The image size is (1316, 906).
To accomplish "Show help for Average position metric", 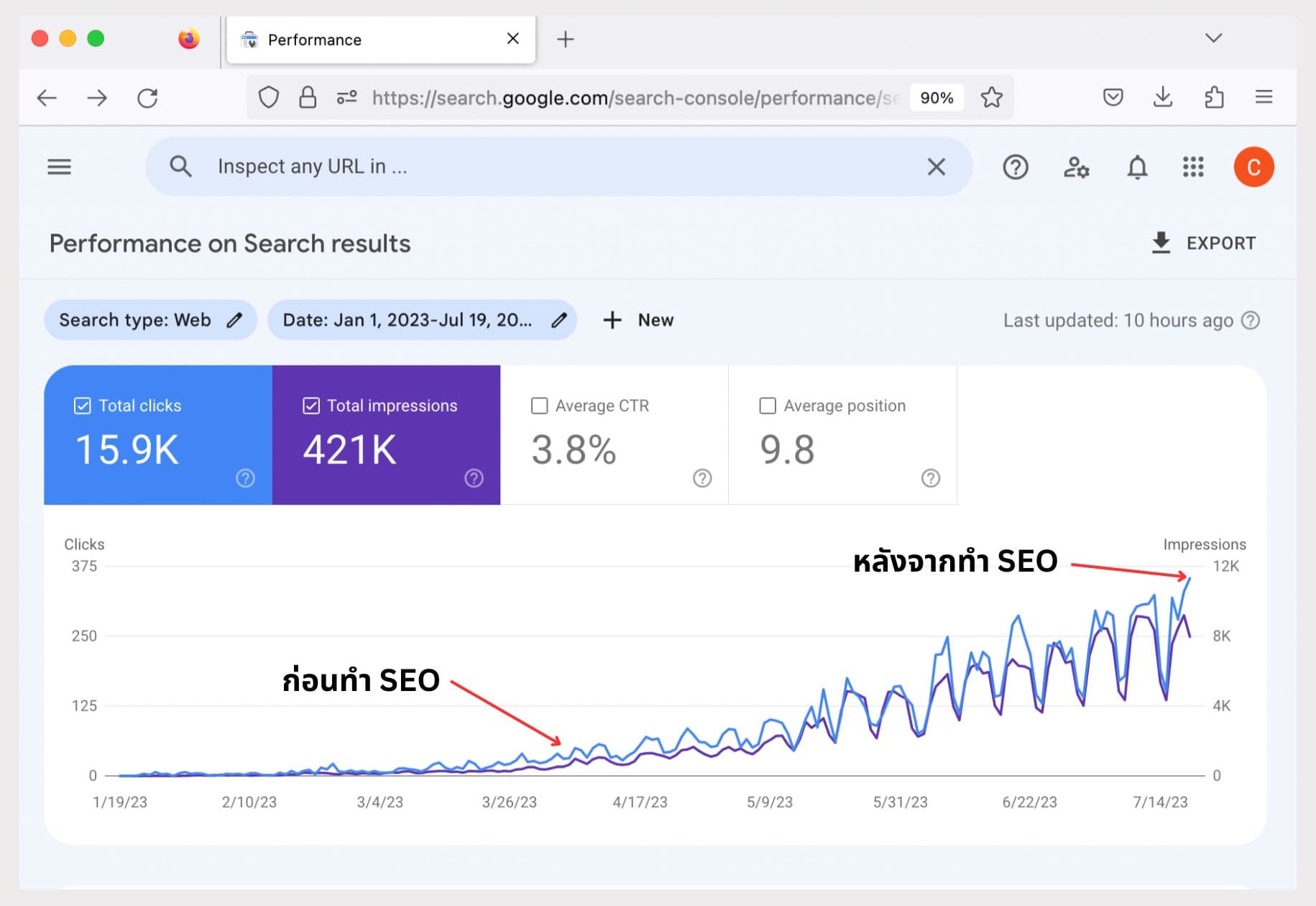I will click(931, 478).
